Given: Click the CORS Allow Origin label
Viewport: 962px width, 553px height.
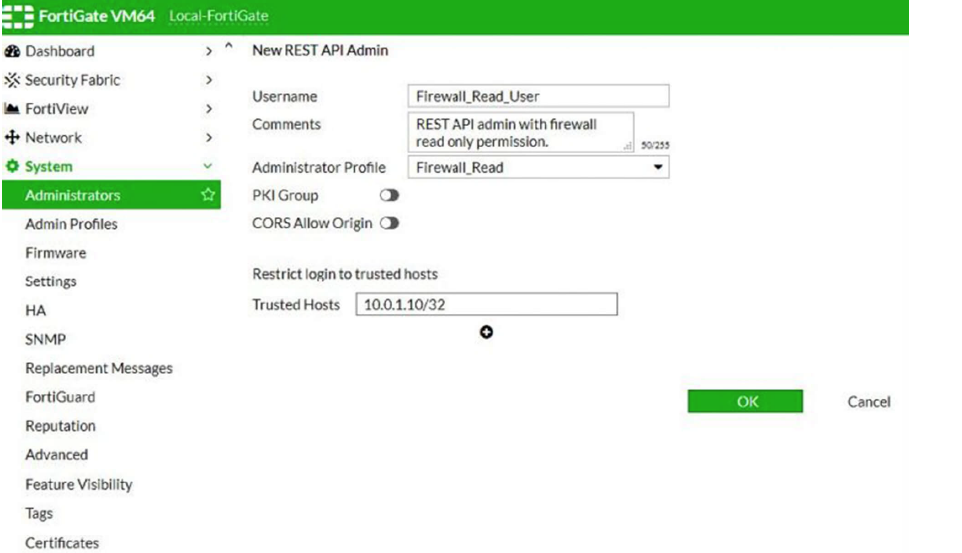Looking at the screenshot, I should point(312,223).
